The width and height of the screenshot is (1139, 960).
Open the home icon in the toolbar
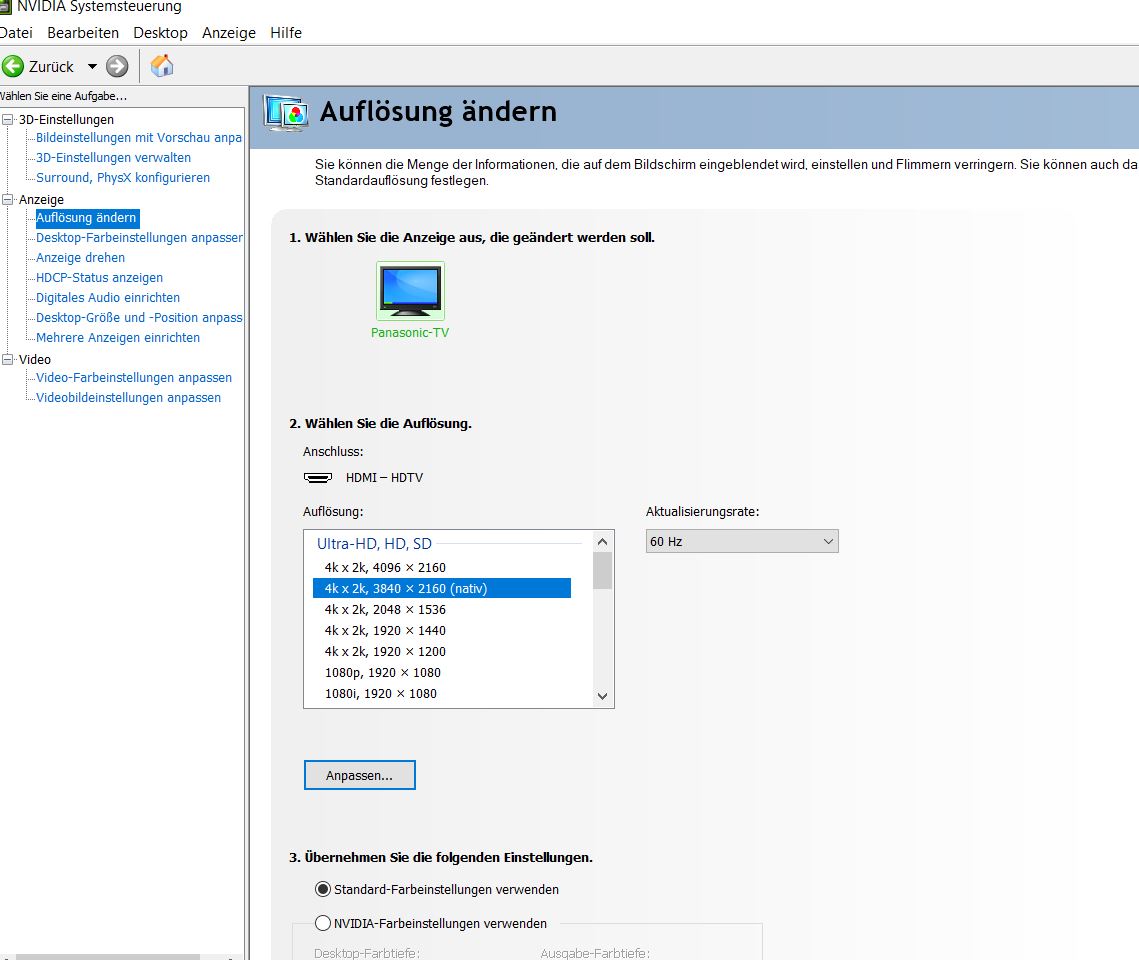pyautogui.click(x=162, y=65)
